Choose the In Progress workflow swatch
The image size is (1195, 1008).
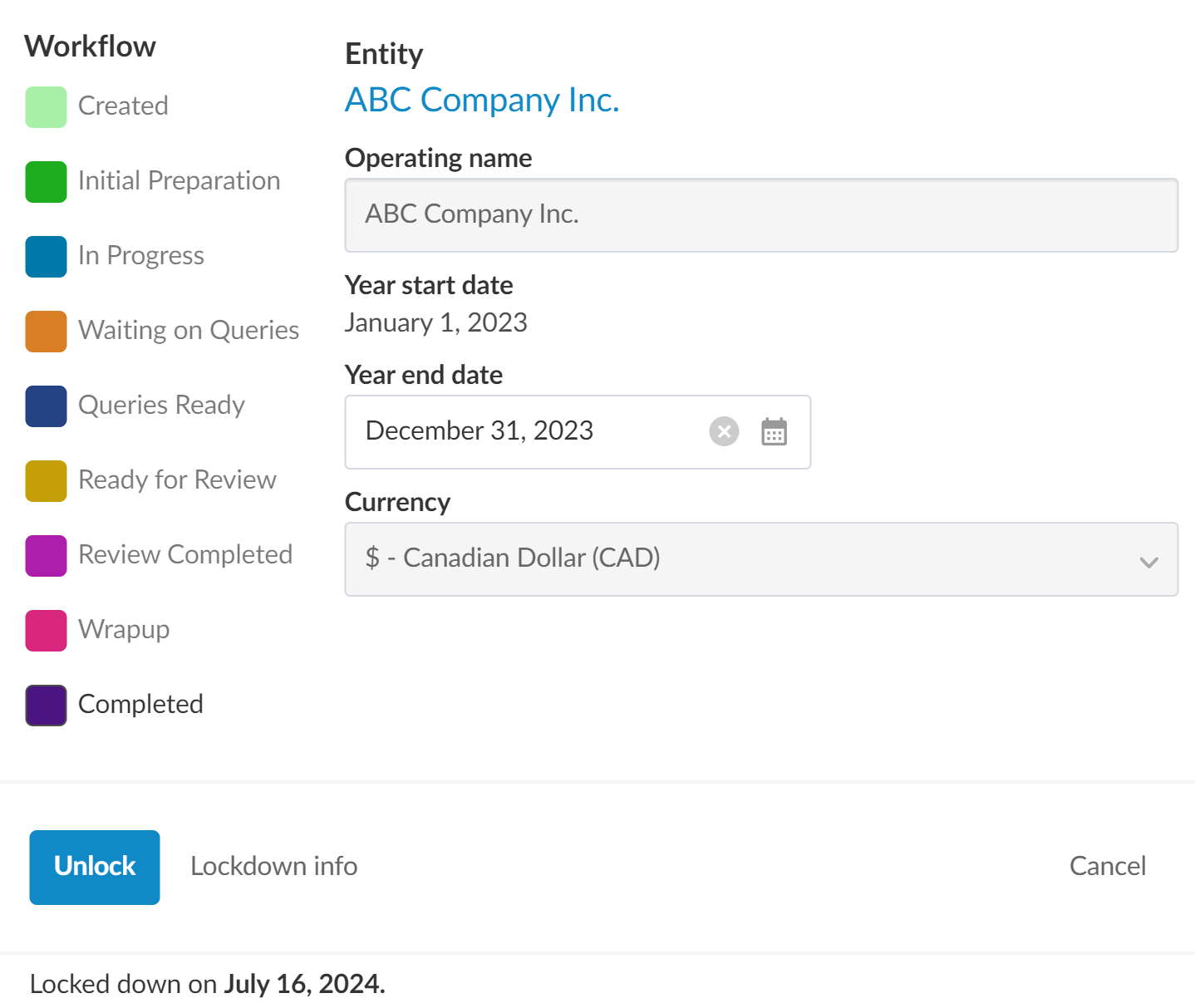46,257
